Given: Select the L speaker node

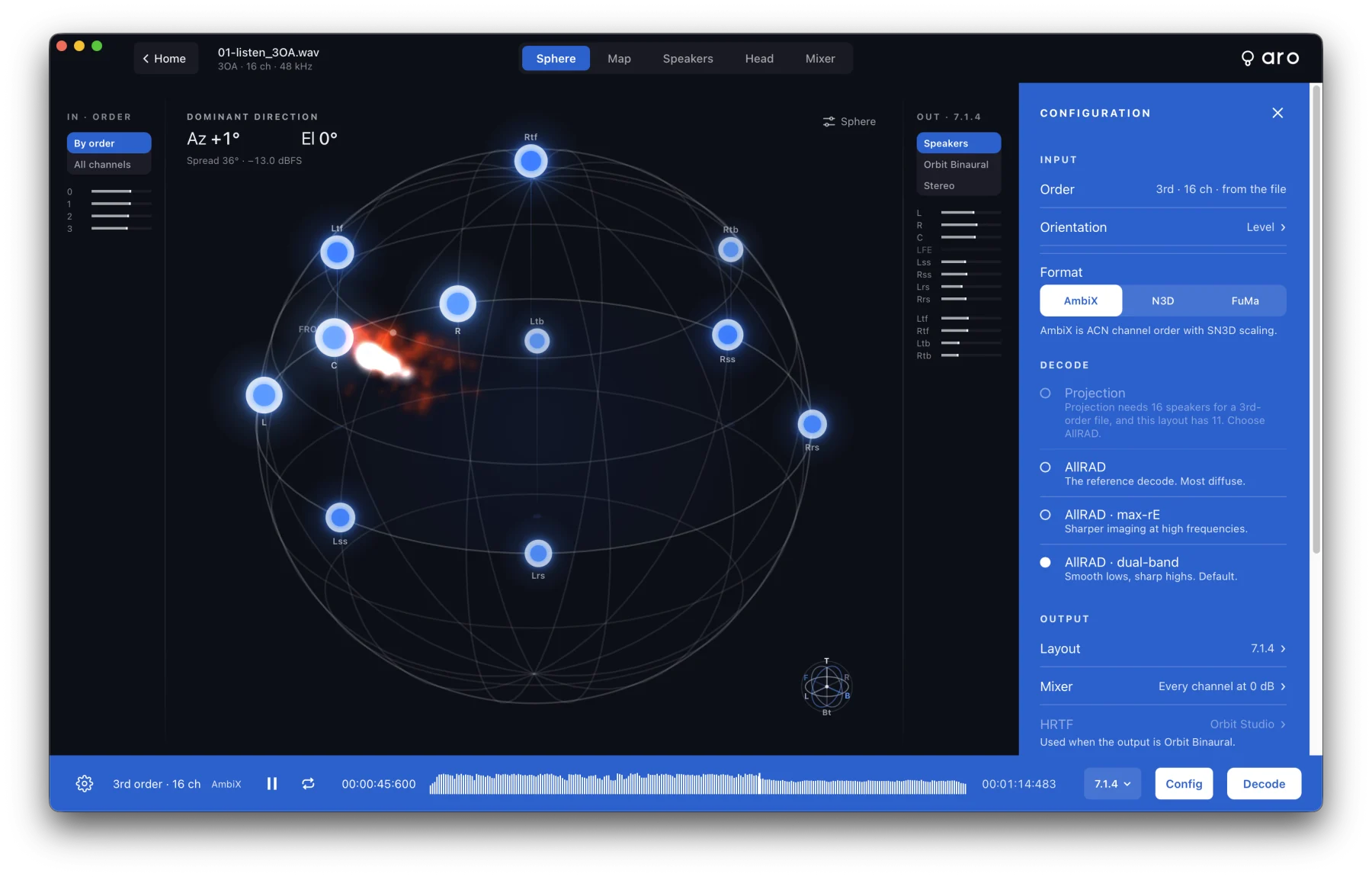Looking at the screenshot, I should (x=264, y=395).
